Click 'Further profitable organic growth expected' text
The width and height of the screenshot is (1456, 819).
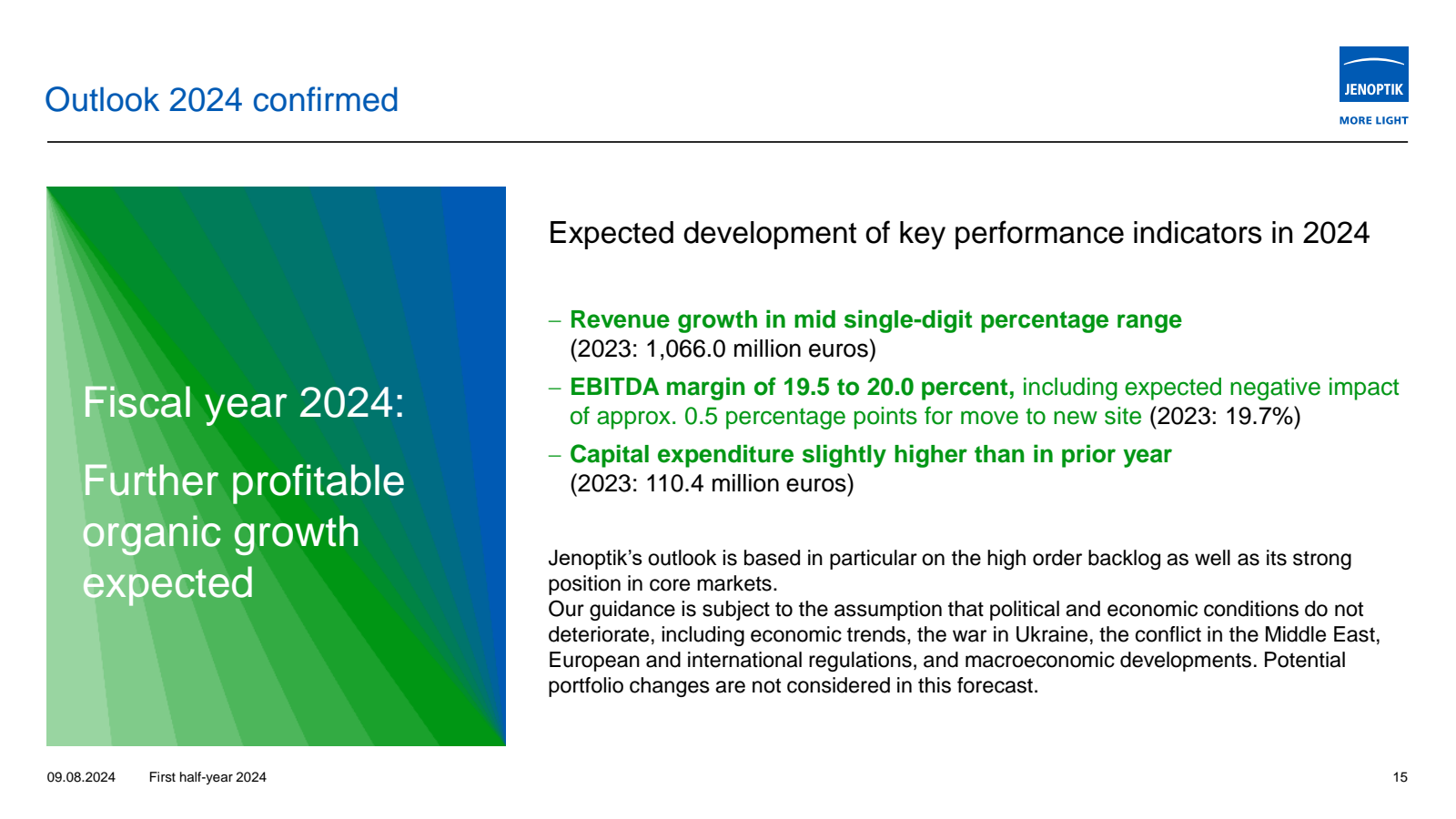(x=244, y=532)
